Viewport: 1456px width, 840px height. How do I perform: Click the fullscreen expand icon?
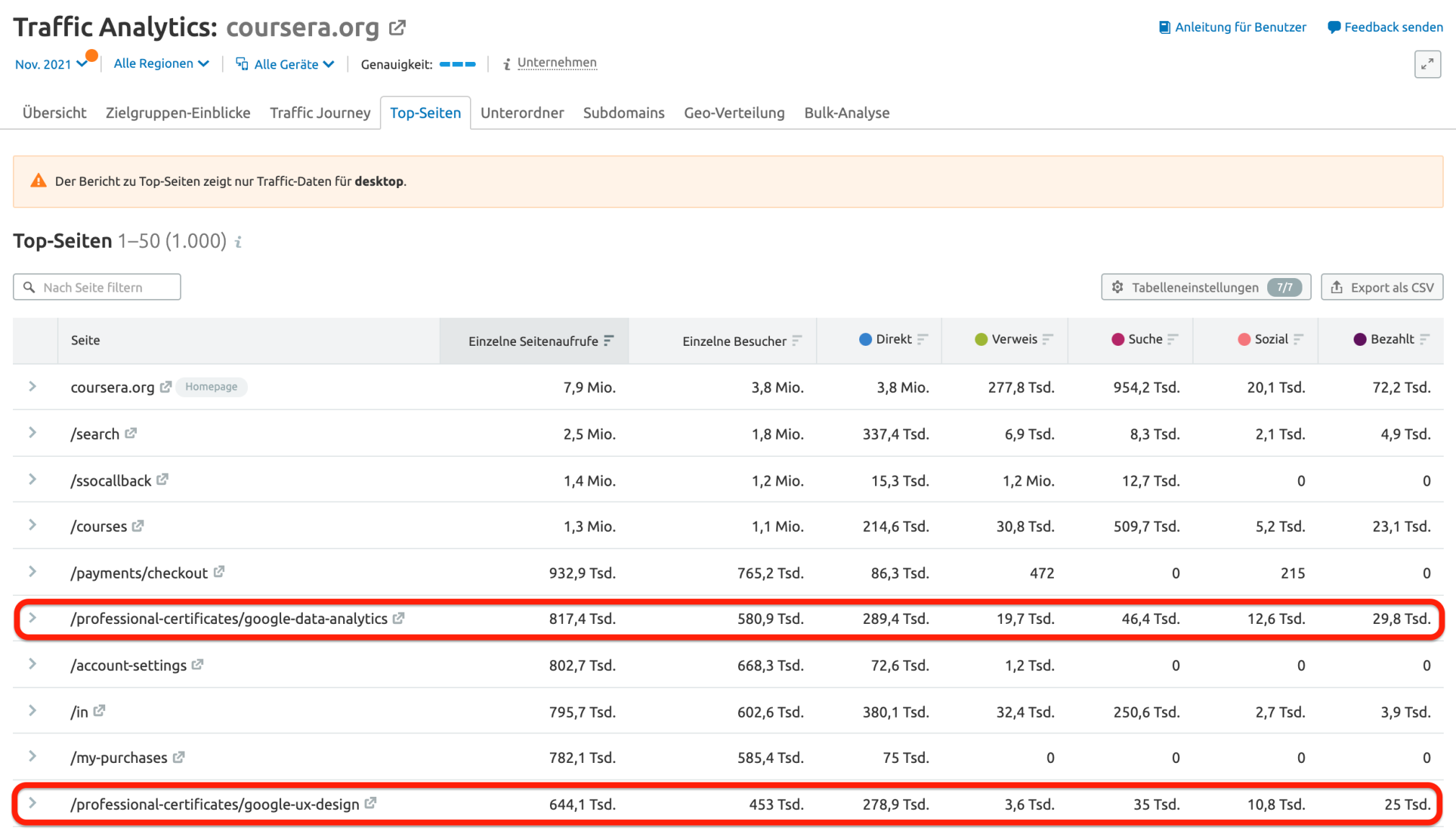coord(1427,64)
